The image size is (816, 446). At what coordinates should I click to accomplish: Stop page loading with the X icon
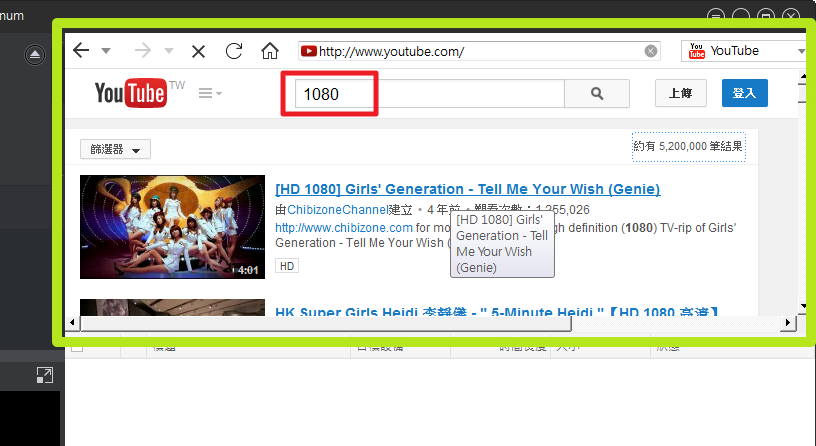coord(198,51)
